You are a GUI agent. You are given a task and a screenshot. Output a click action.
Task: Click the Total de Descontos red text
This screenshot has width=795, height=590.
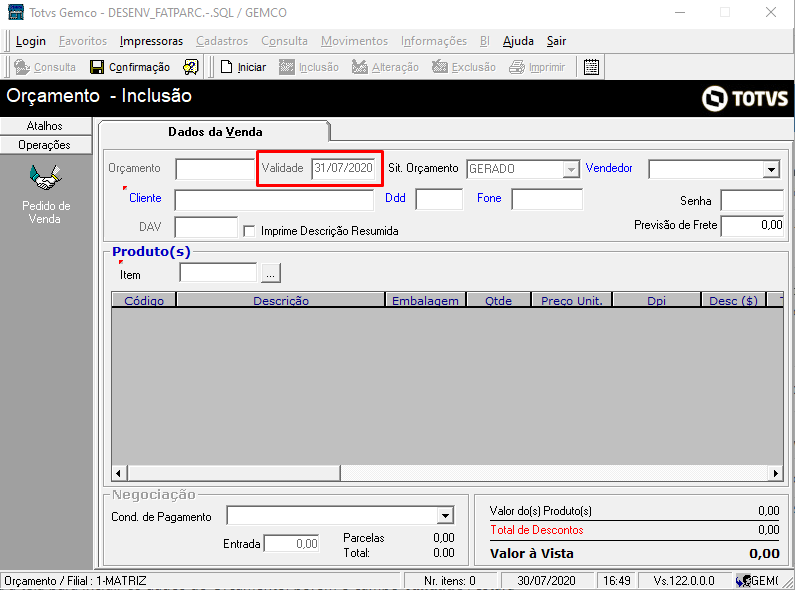pos(536,530)
